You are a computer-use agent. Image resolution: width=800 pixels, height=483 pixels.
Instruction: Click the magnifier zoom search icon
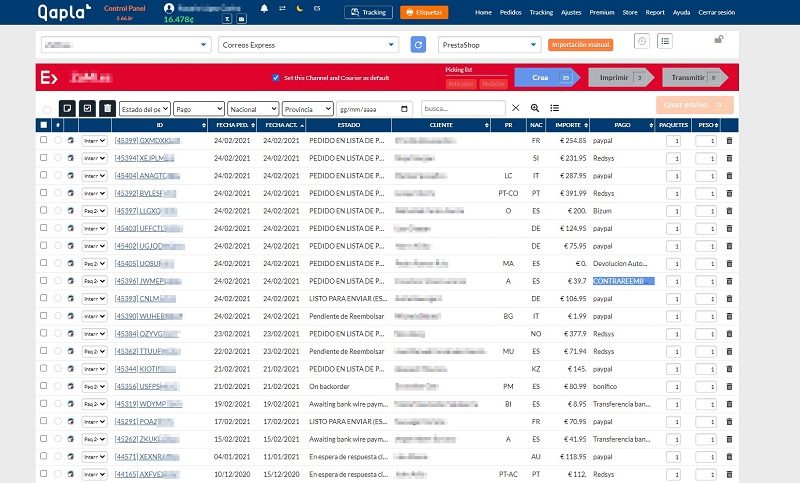pyautogui.click(x=535, y=108)
